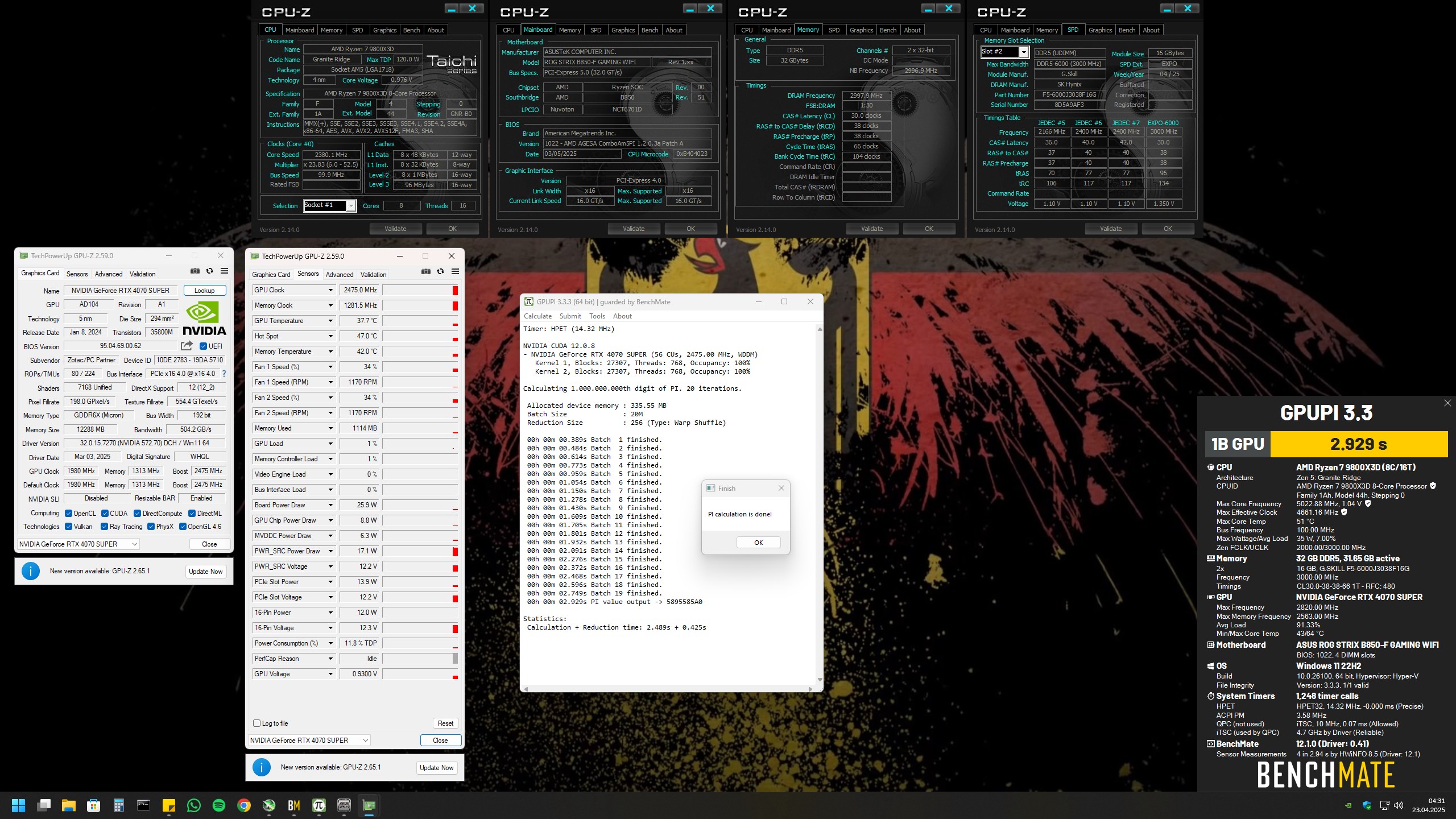Toggle DirectCompute checkbox

coord(137,513)
